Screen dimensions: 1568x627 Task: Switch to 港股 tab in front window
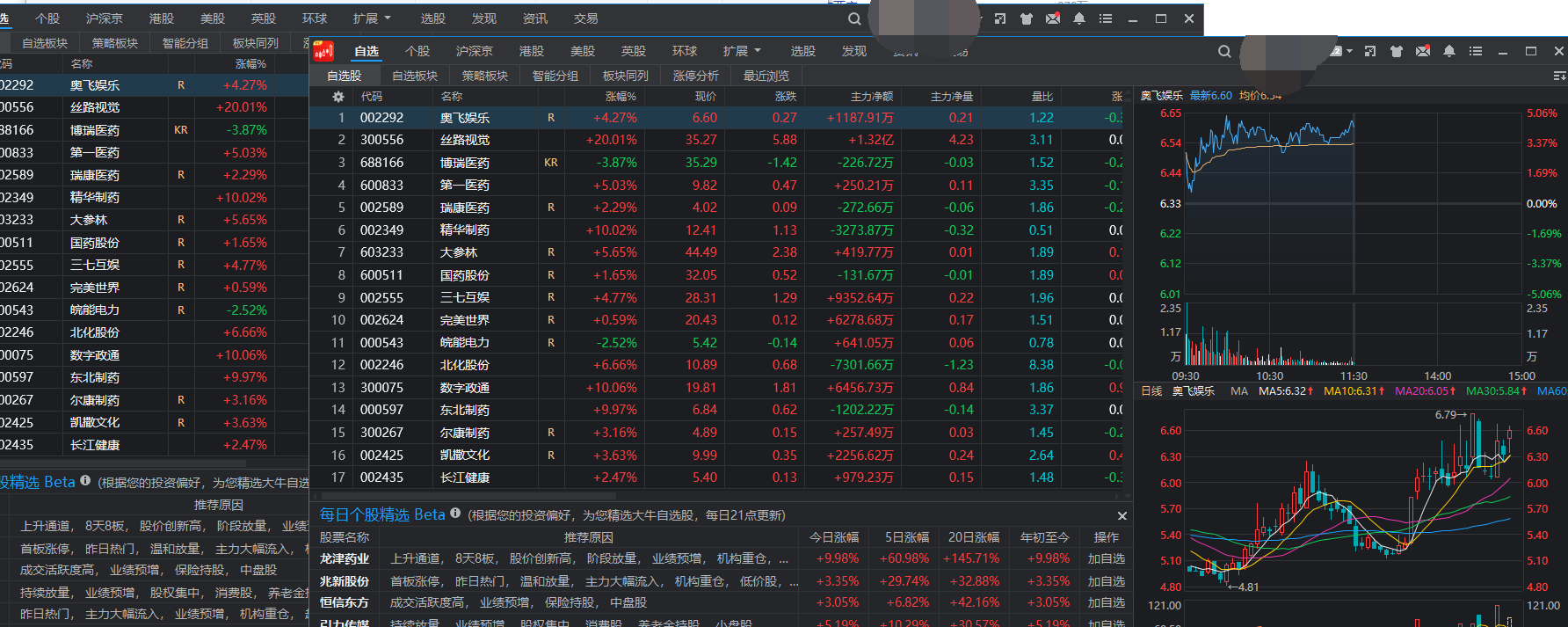[532, 51]
